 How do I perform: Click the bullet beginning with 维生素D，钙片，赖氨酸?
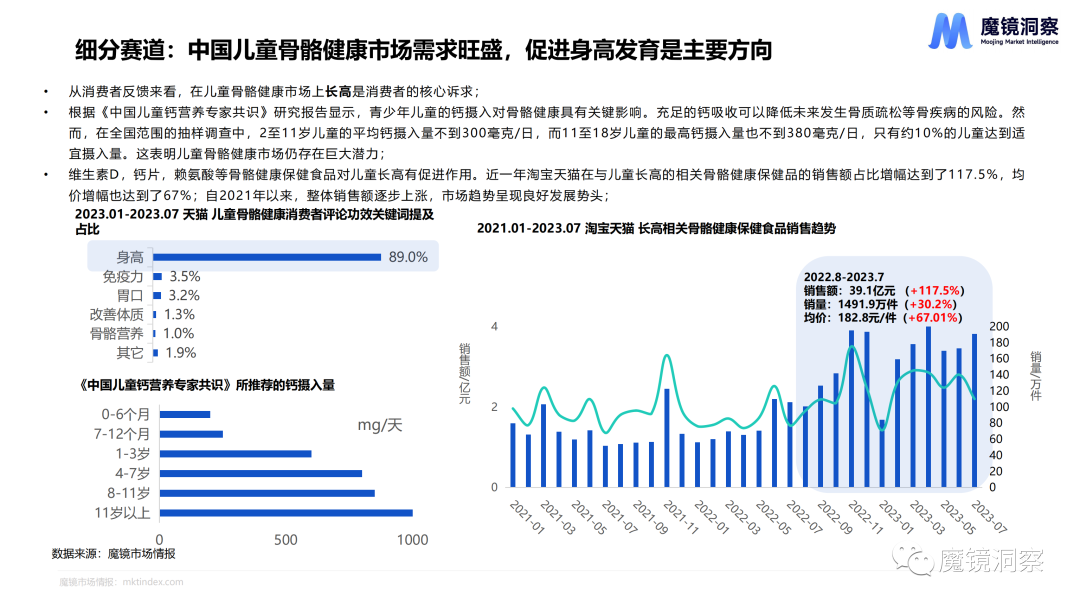point(546,185)
